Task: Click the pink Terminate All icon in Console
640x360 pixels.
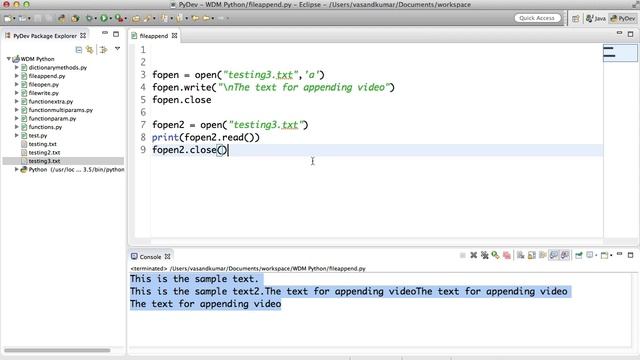Action: (507, 256)
